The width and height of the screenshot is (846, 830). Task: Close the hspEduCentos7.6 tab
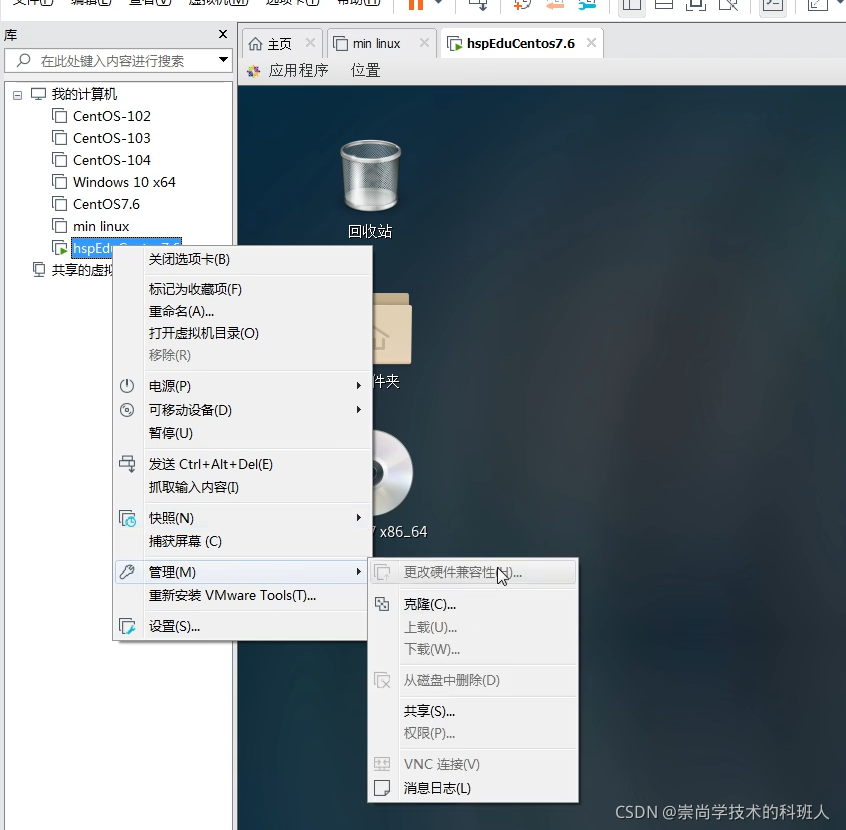(x=591, y=43)
